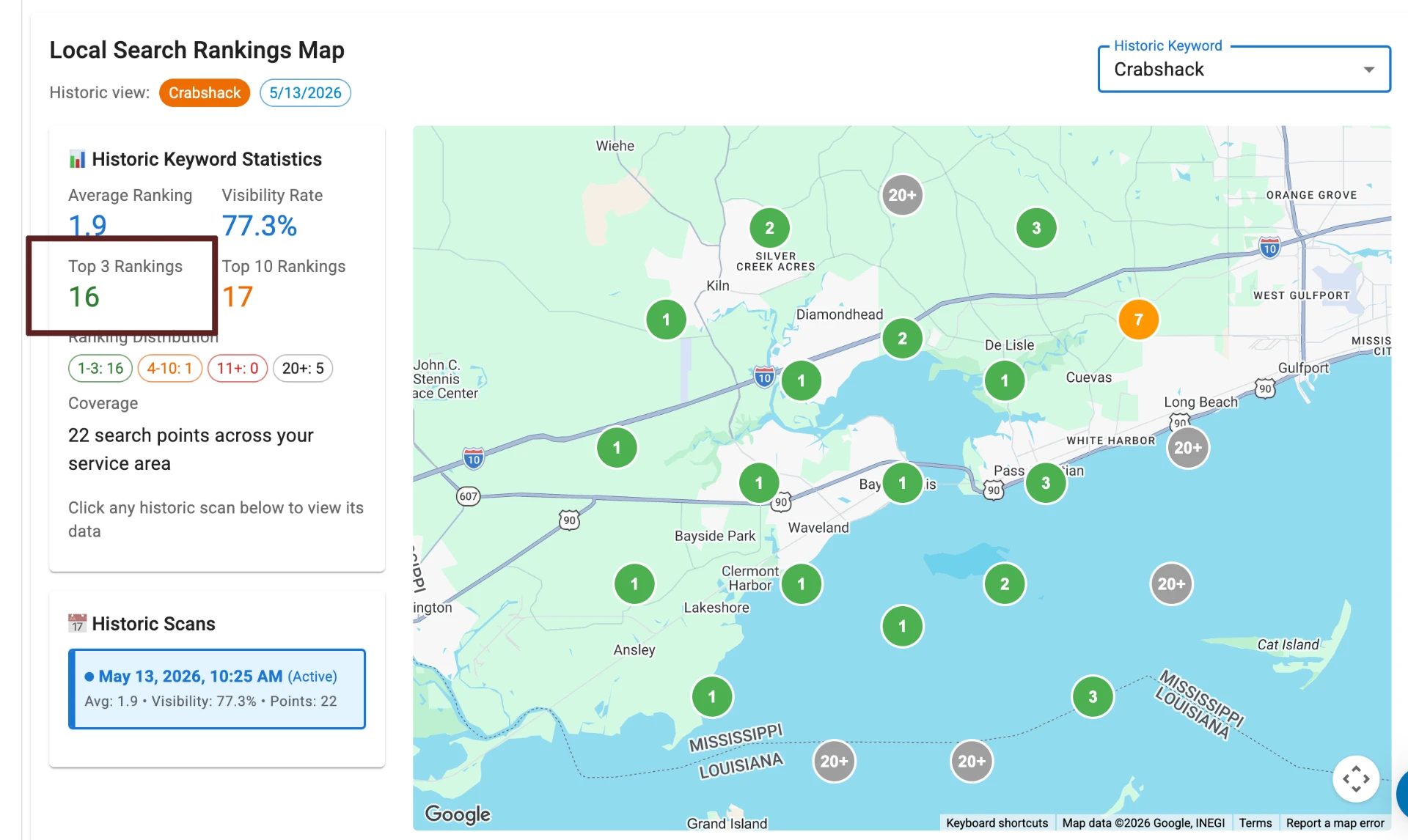Screen dimensions: 1408x840
Task: Click the rank 1 marker above the MISSISSIPPI label
Action: coord(711,696)
